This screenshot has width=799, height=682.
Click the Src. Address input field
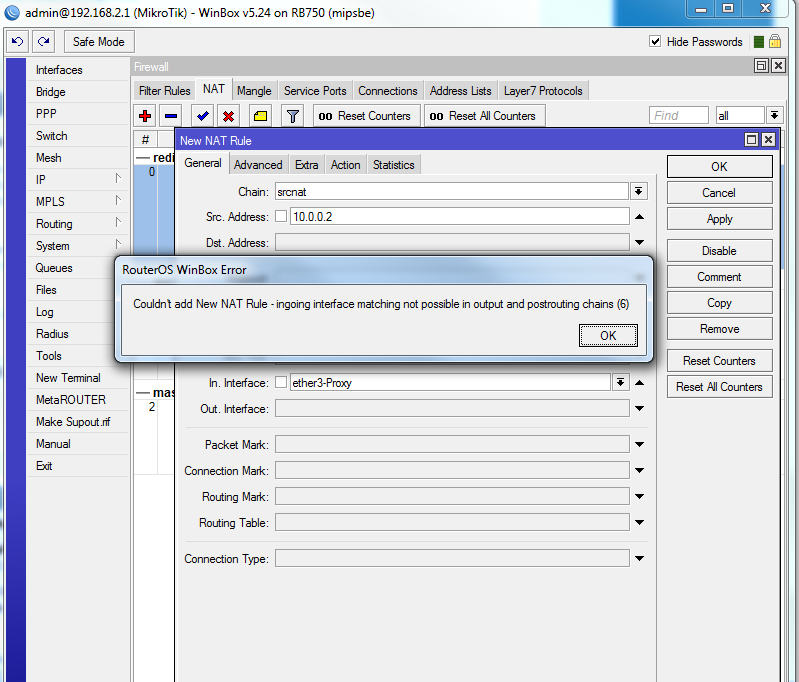460,217
